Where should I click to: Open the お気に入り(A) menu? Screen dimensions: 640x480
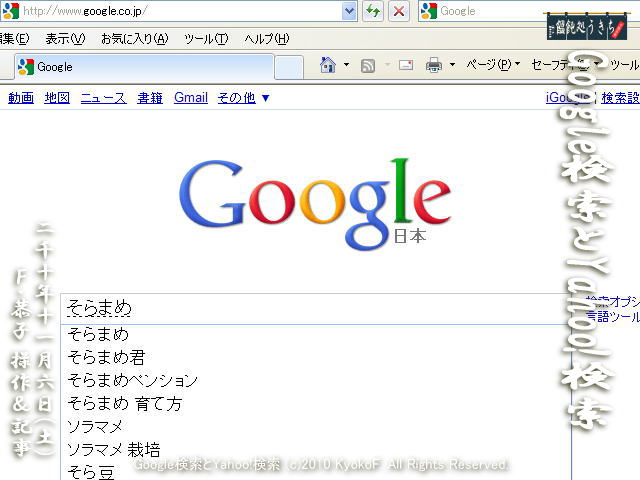pyautogui.click(x=135, y=39)
